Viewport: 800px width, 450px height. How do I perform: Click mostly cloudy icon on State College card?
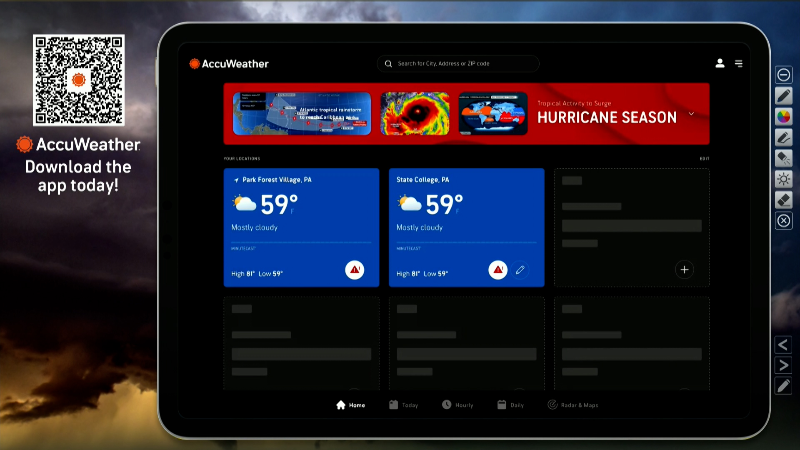410,204
